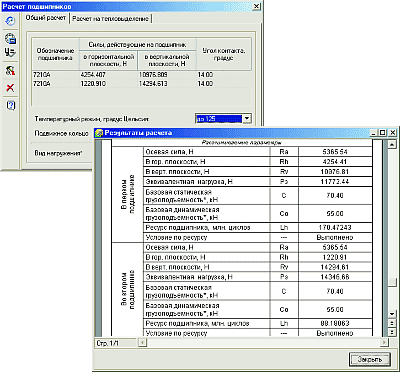Screen dimensions: 400x372
Task: Click the 'Температурный режим, градус Цельсия' label
Action: (92, 119)
